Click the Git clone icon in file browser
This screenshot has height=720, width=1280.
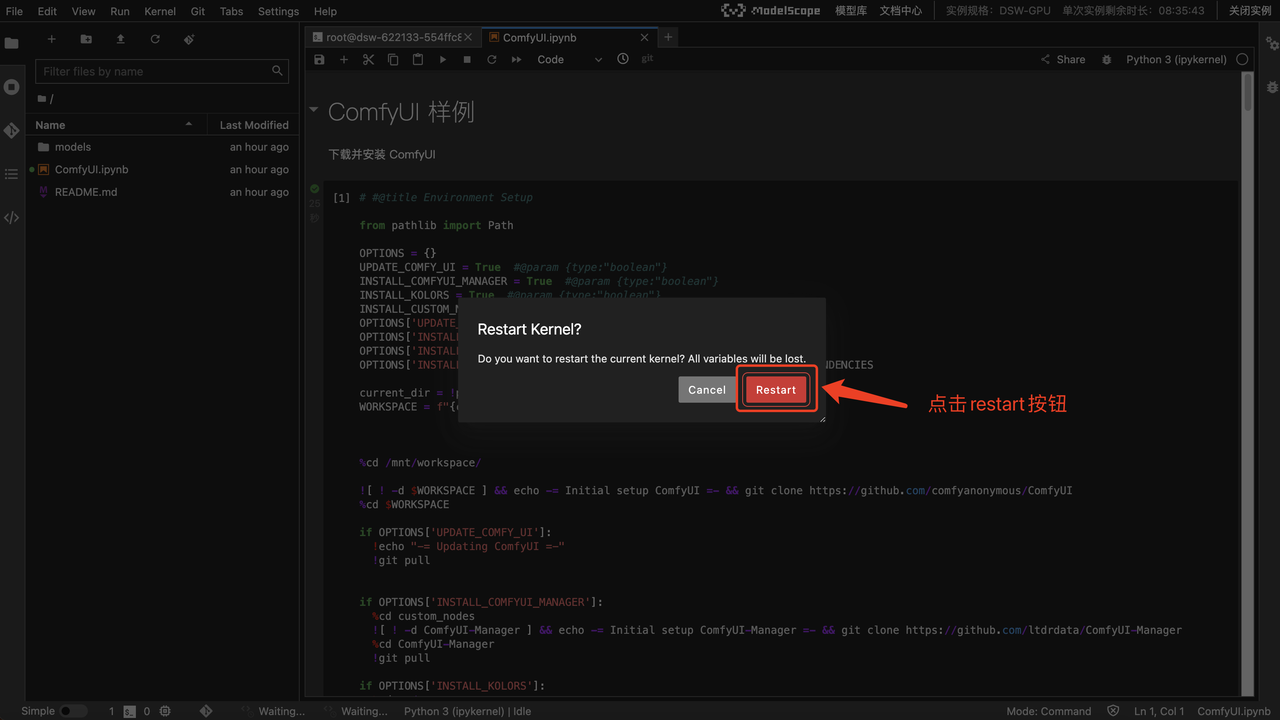tap(189, 39)
